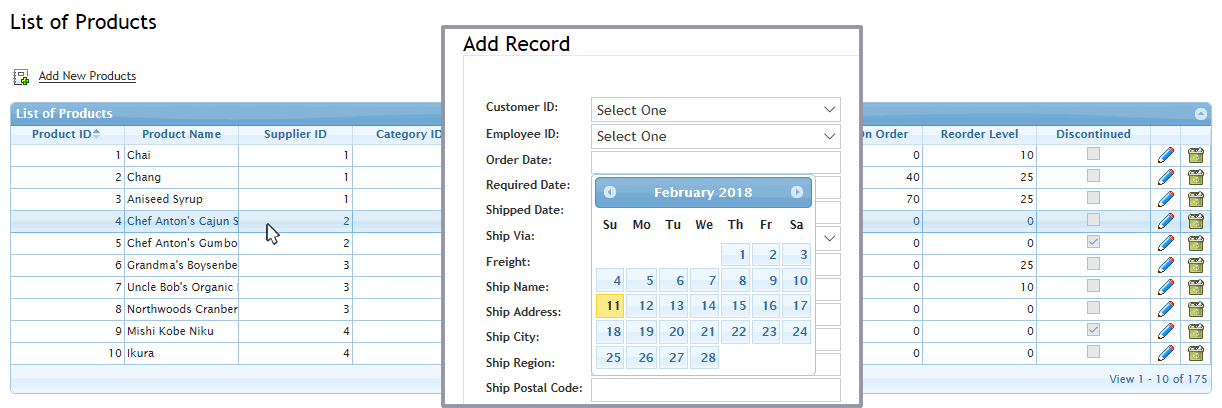Open the Employee ID dropdown
1222x408 pixels.
pos(716,136)
